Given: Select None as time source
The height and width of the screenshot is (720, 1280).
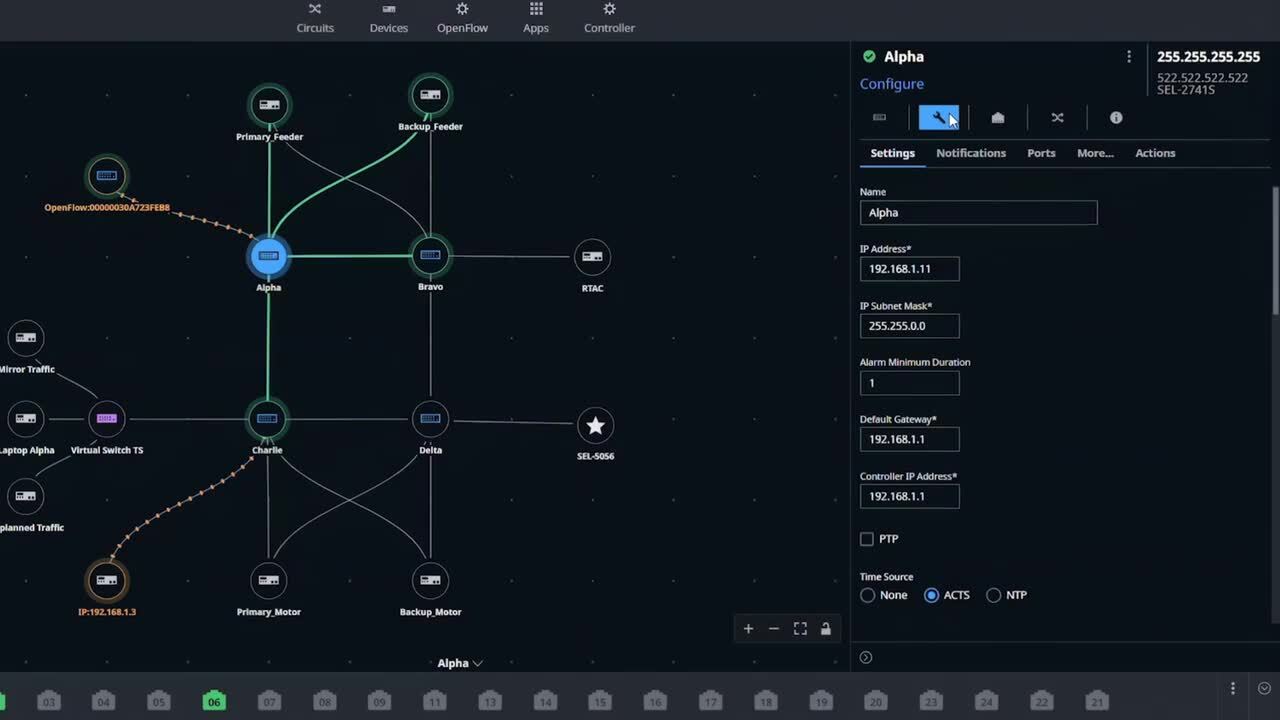Looking at the screenshot, I should coord(868,595).
